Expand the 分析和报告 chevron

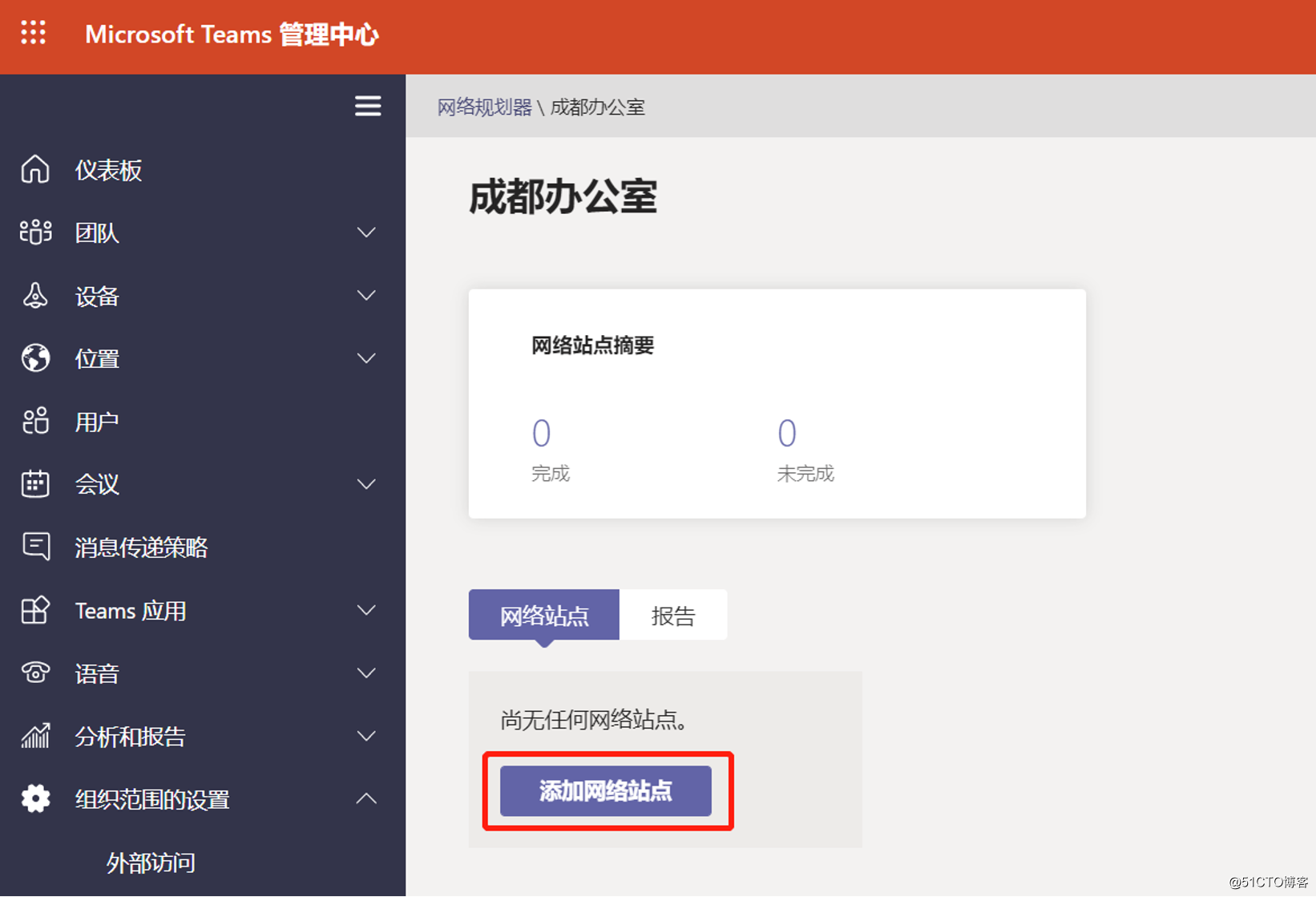coord(366,736)
